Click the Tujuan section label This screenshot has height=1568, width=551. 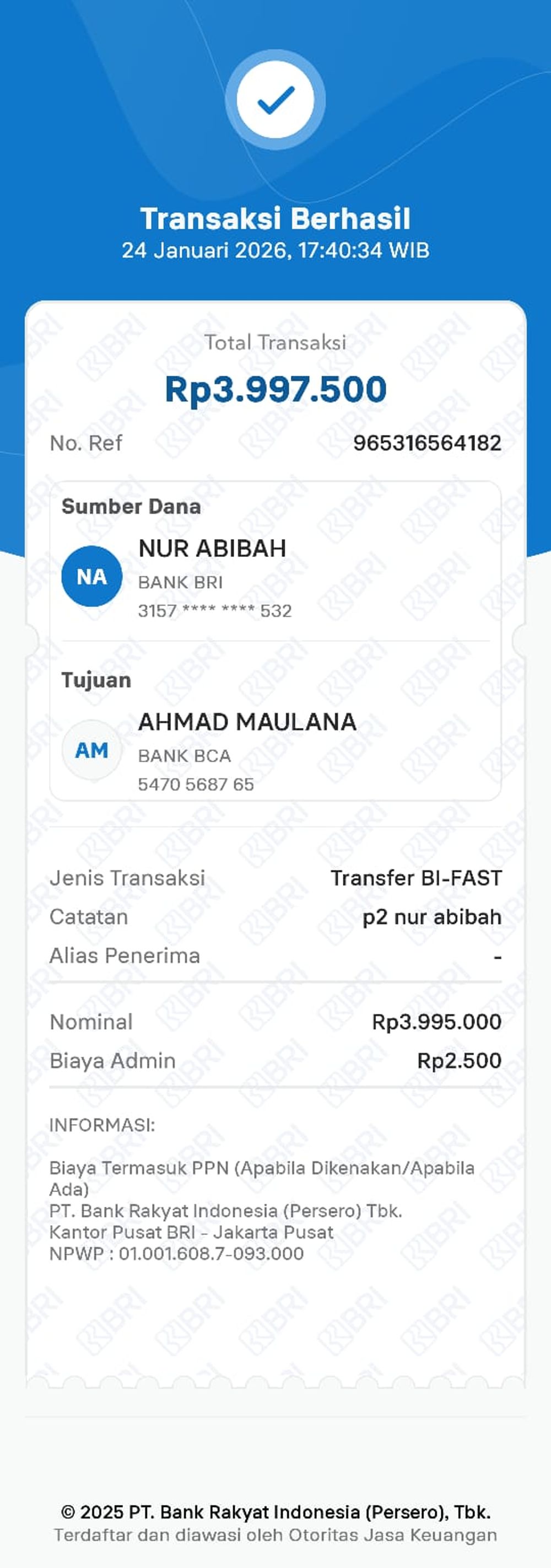[x=96, y=680]
